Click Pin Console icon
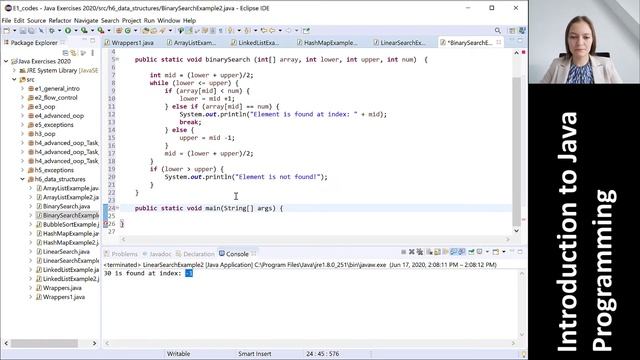This screenshot has width=640, height=360. pos(471,252)
